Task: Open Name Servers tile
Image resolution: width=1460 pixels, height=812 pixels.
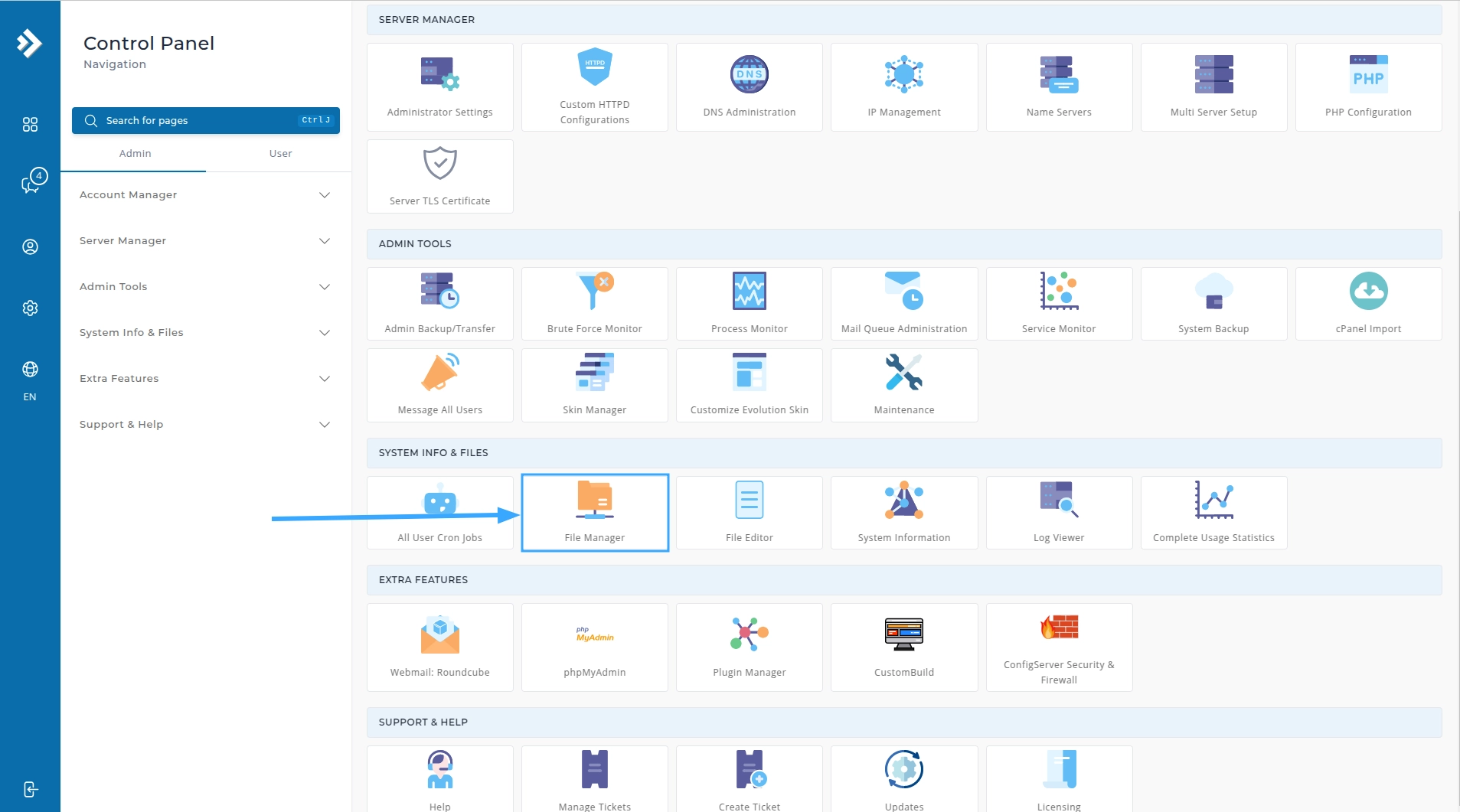Action: pyautogui.click(x=1059, y=87)
